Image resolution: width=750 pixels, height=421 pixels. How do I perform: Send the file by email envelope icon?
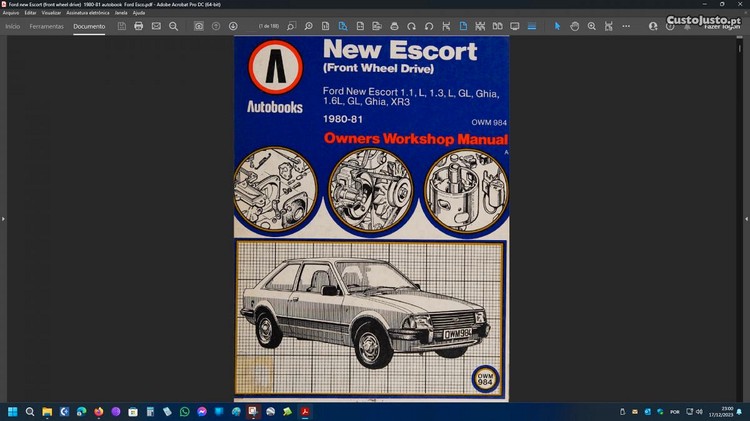pos(156,26)
